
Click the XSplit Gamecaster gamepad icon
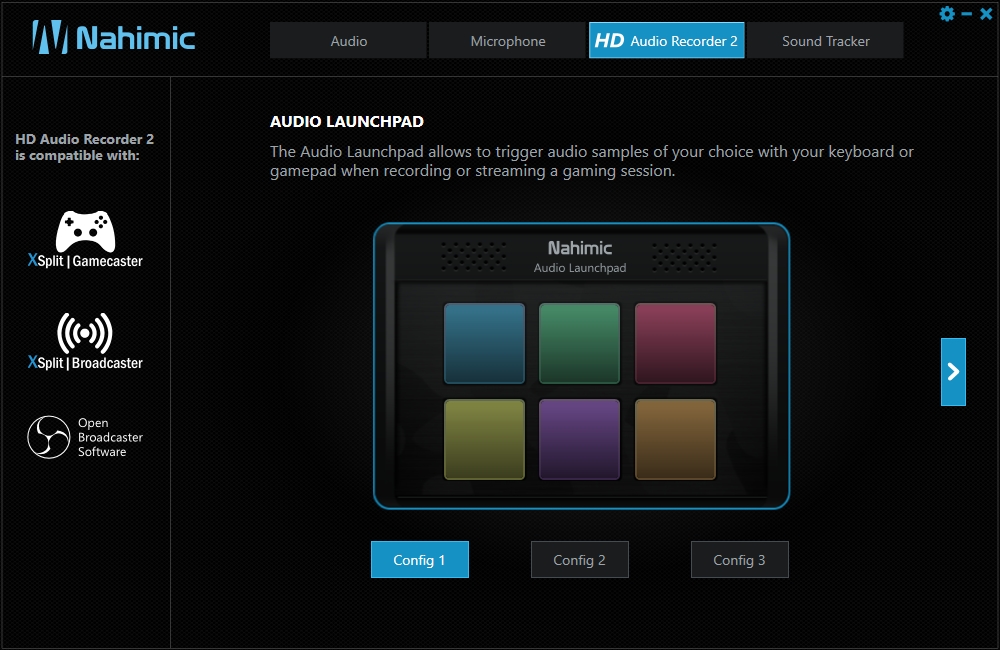pyautogui.click(x=85, y=232)
